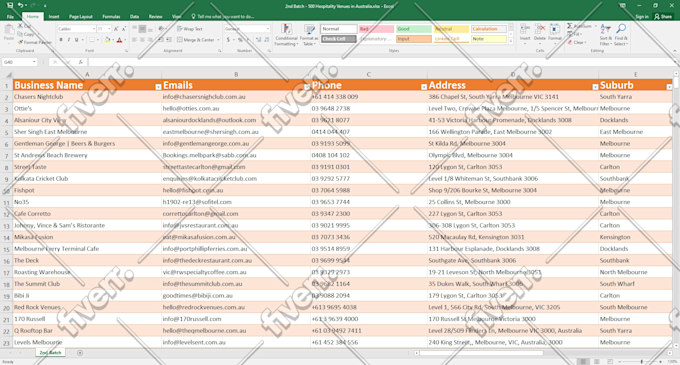680x365 pixels.
Task: Insert cells using the Insert icon
Action: click(525, 33)
